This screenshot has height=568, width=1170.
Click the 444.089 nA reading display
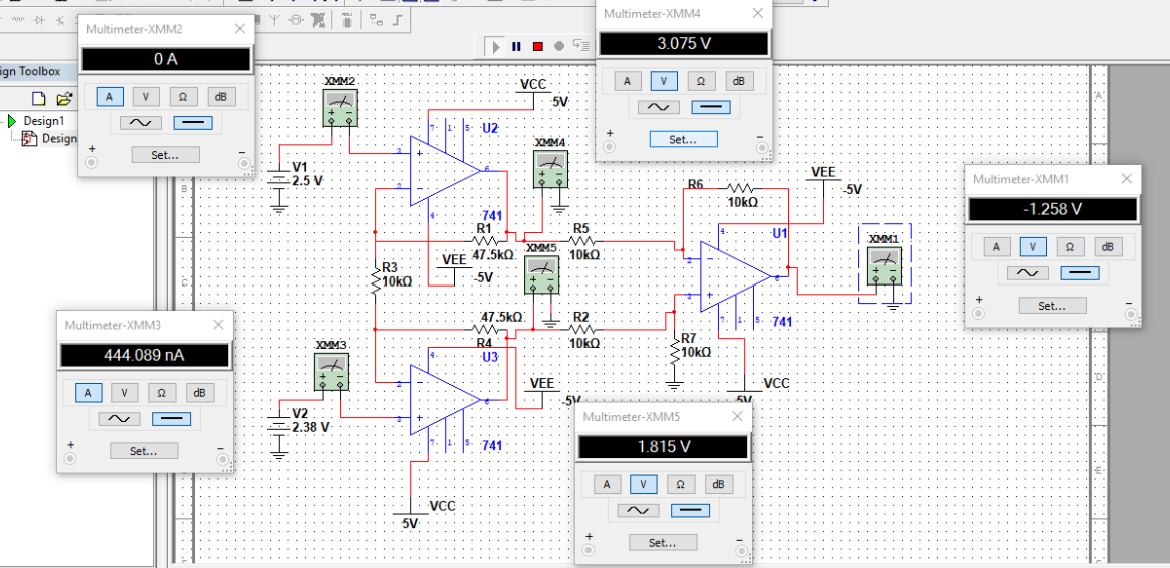pos(144,355)
